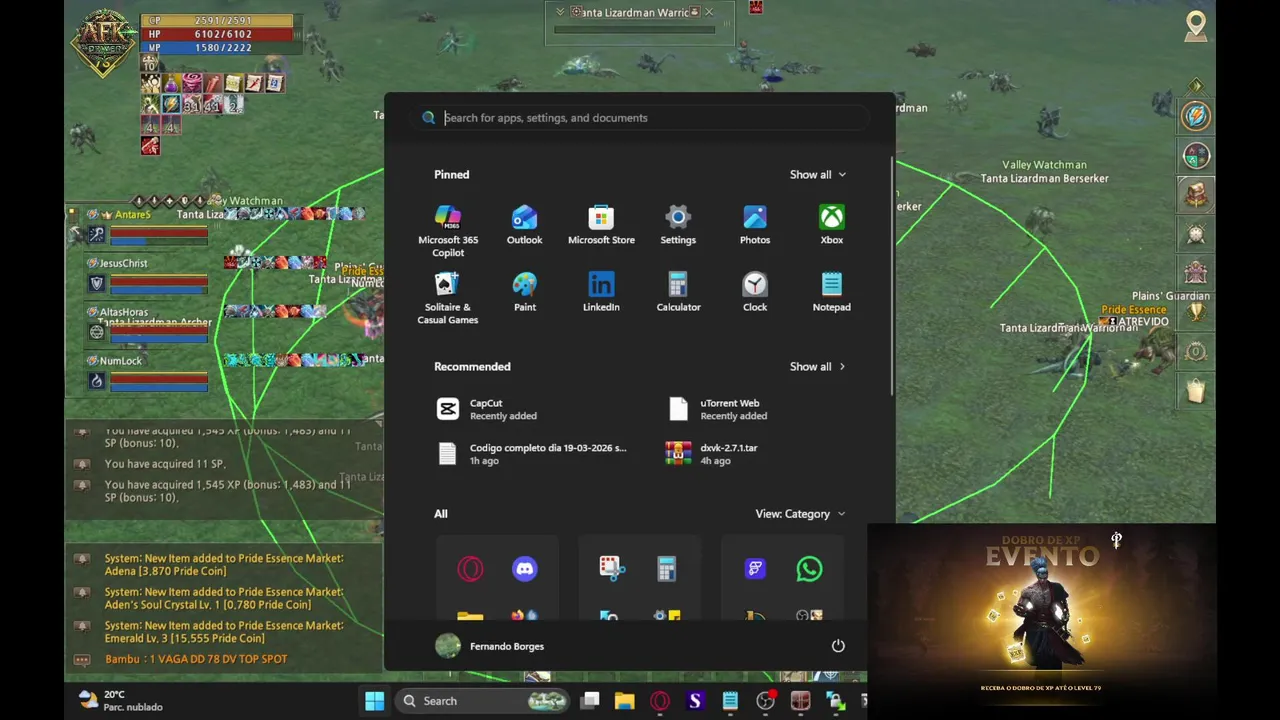
Task: Click the player CP bar 2591/2591
Action: click(x=219, y=20)
